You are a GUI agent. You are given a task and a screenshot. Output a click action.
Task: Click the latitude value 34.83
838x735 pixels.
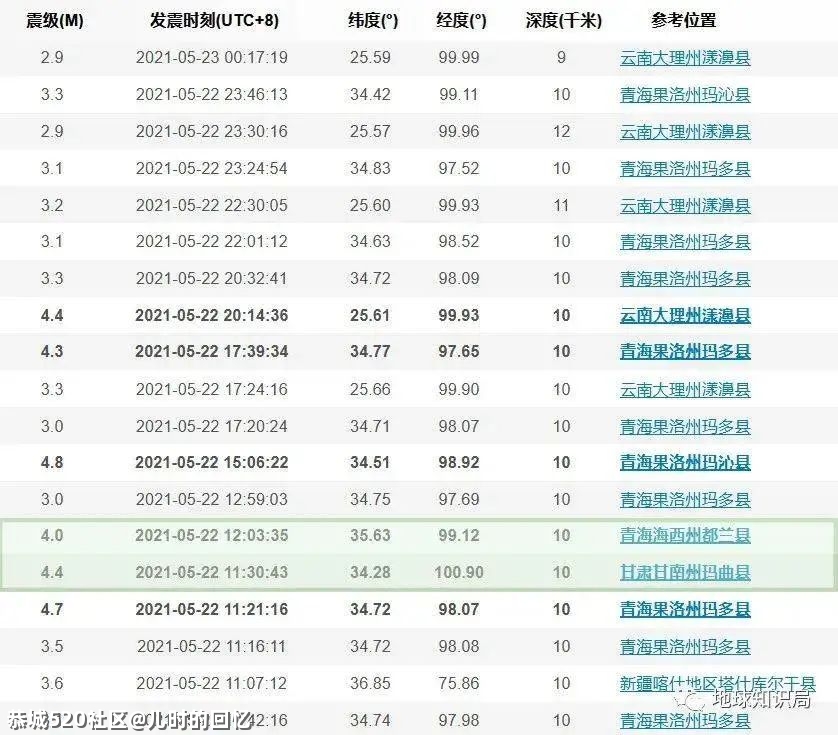[x=370, y=168]
